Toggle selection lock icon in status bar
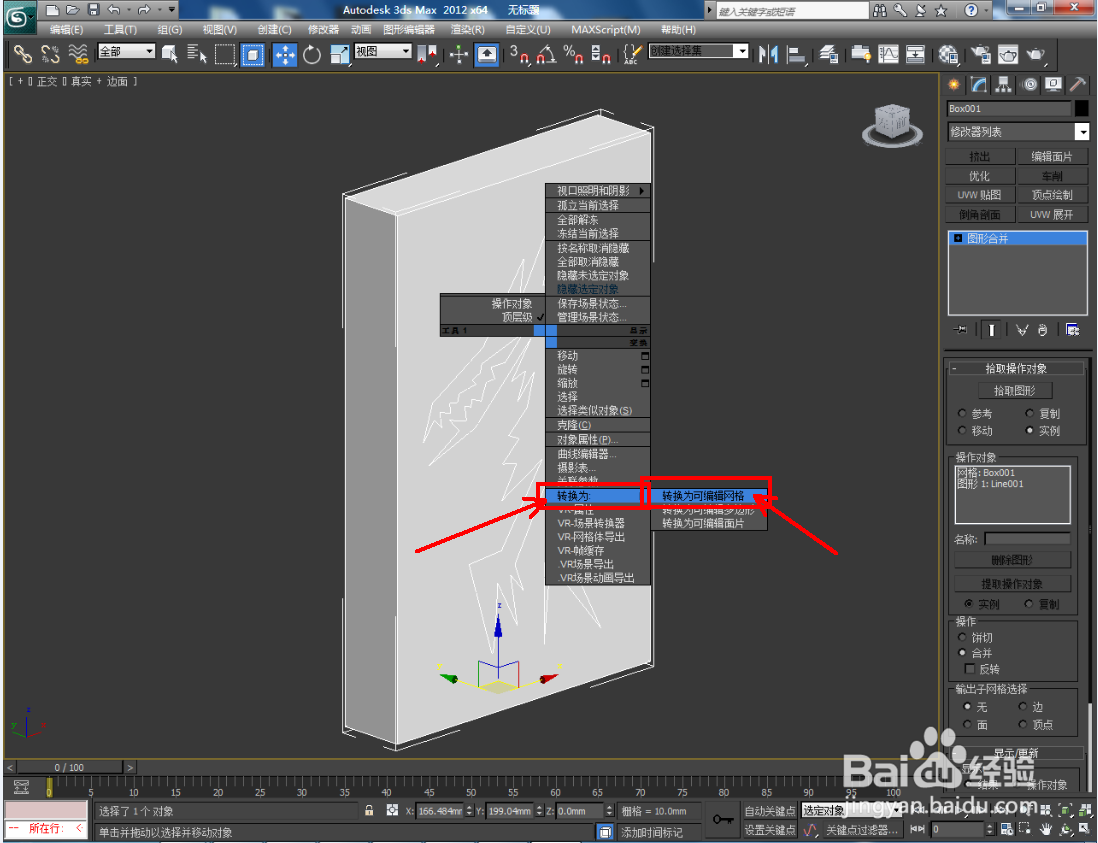1098x843 pixels. point(369,810)
